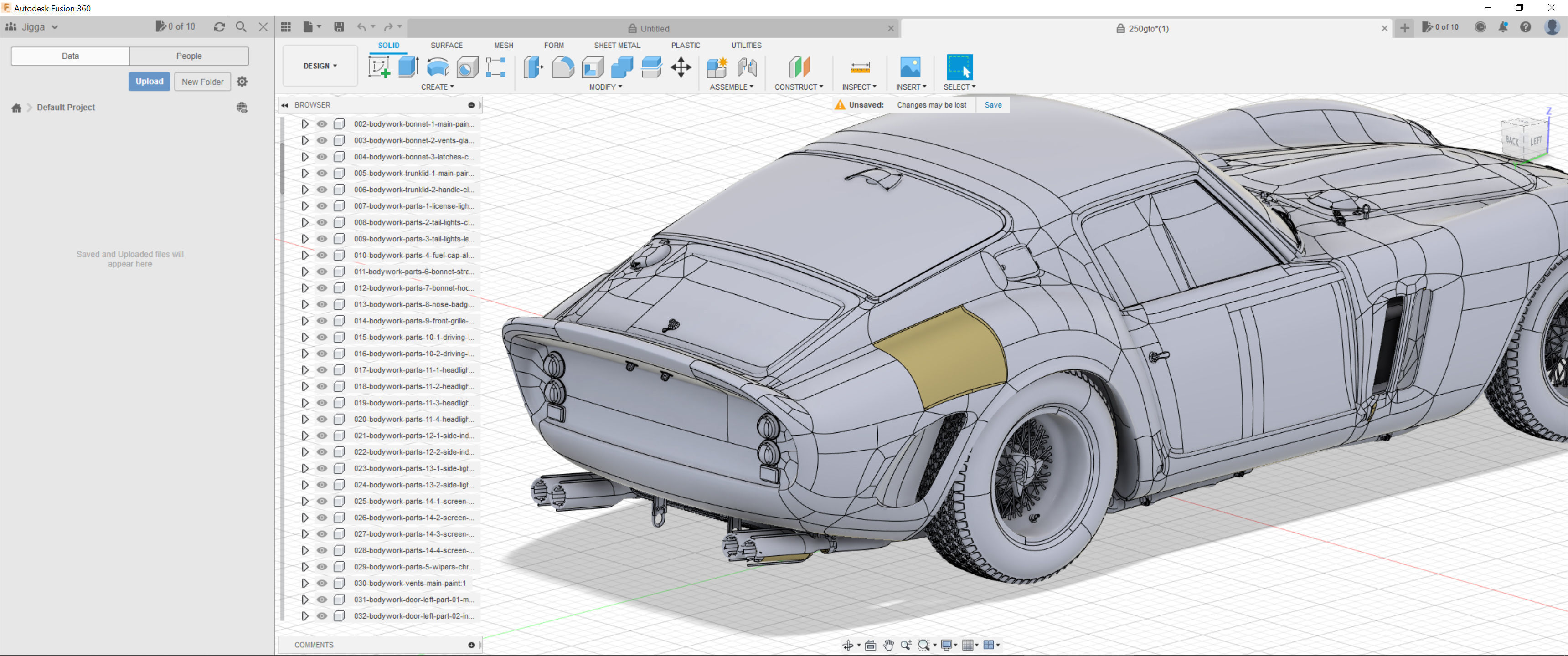The width and height of the screenshot is (1568, 656).
Task: Select the Revolve tool
Action: [438, 67]
